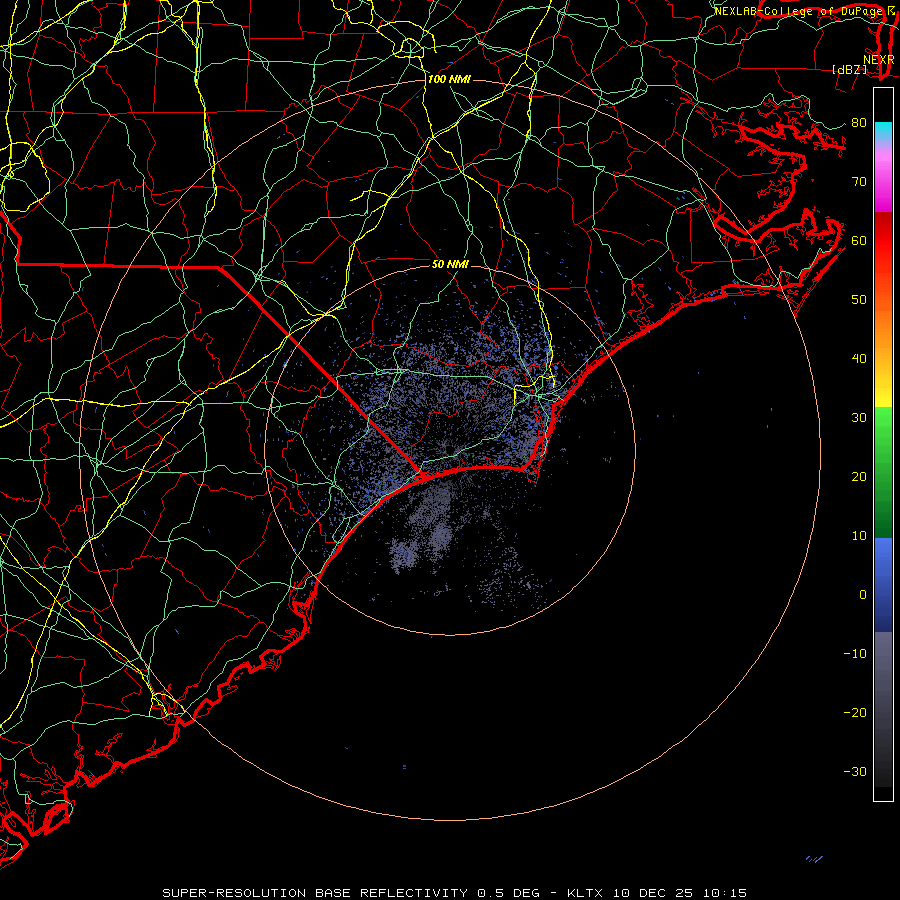
Task: Click the NEXR label above the scale
Action: pos(878,60)
